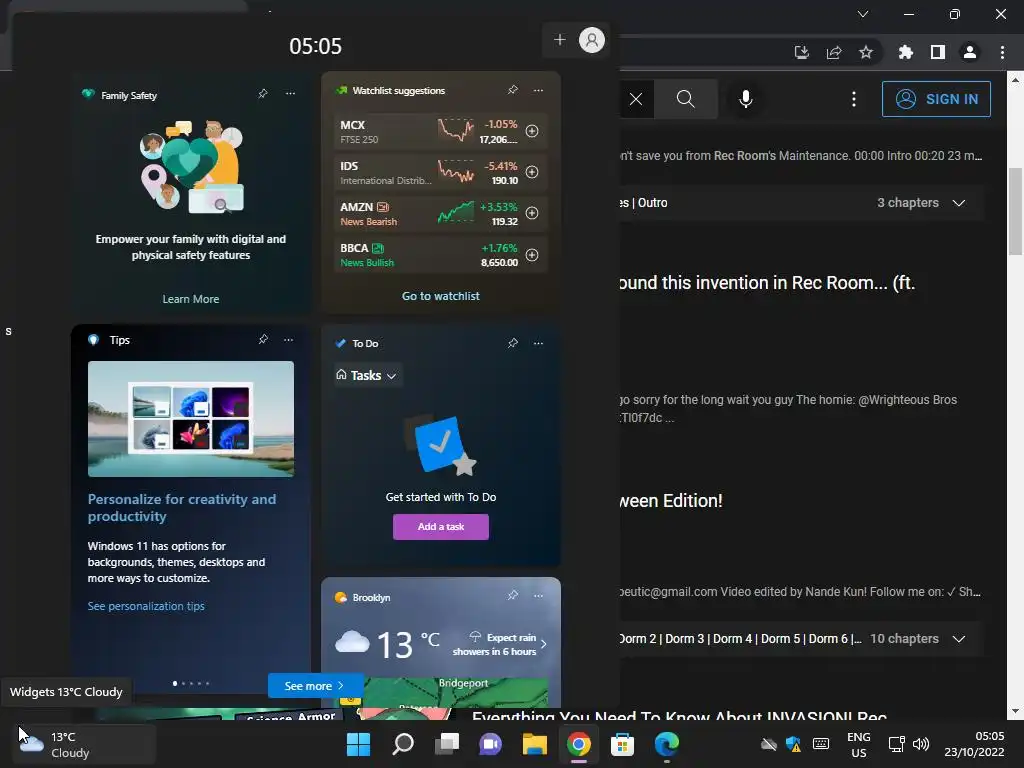Open See personalization tips link
Image resolution: width=1024 pixels, height=768 pixels.
click(x=146, y=606)
